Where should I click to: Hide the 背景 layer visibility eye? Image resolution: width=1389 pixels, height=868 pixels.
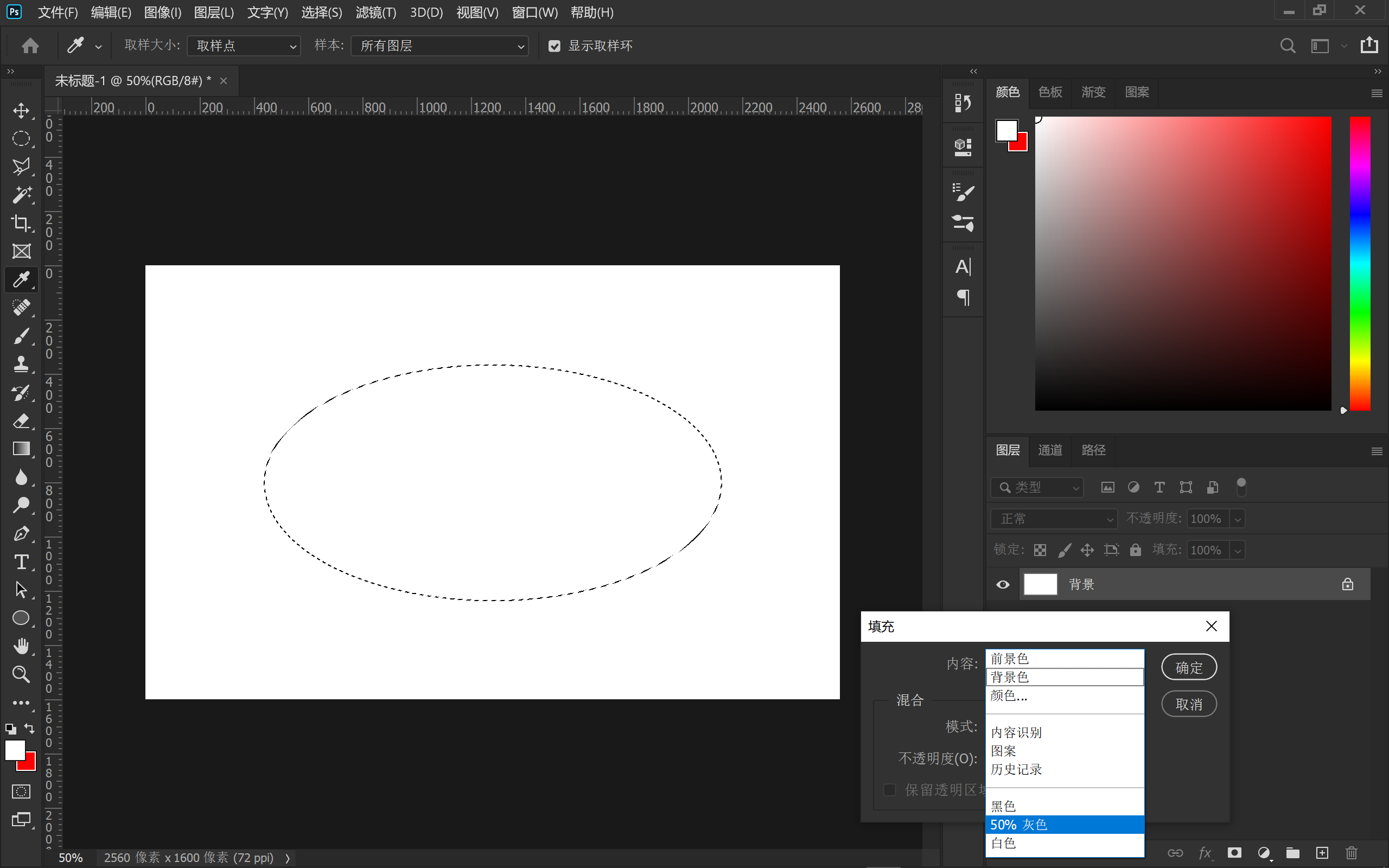click(x=1003, y=584)
